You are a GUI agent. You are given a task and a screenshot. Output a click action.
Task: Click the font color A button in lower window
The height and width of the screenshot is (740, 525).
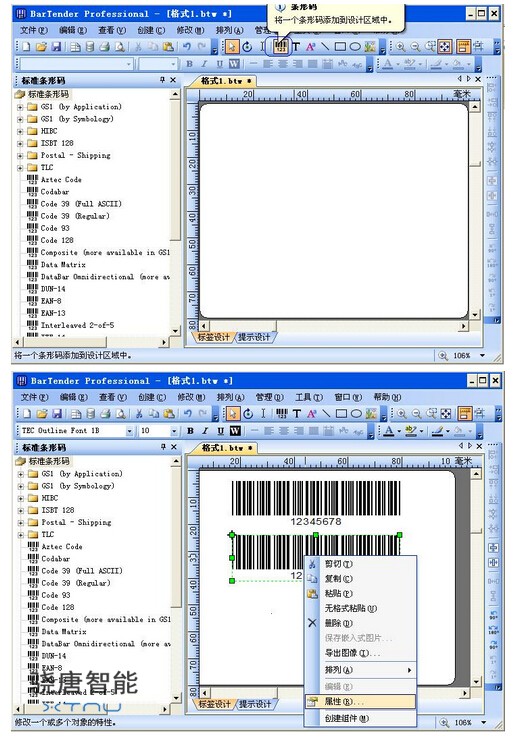[388, 430]
